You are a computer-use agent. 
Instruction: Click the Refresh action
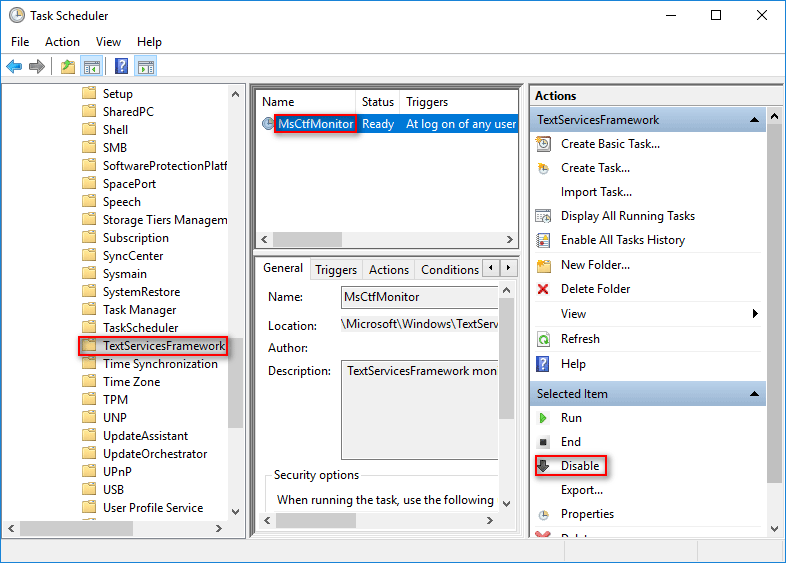click(580, 339)
